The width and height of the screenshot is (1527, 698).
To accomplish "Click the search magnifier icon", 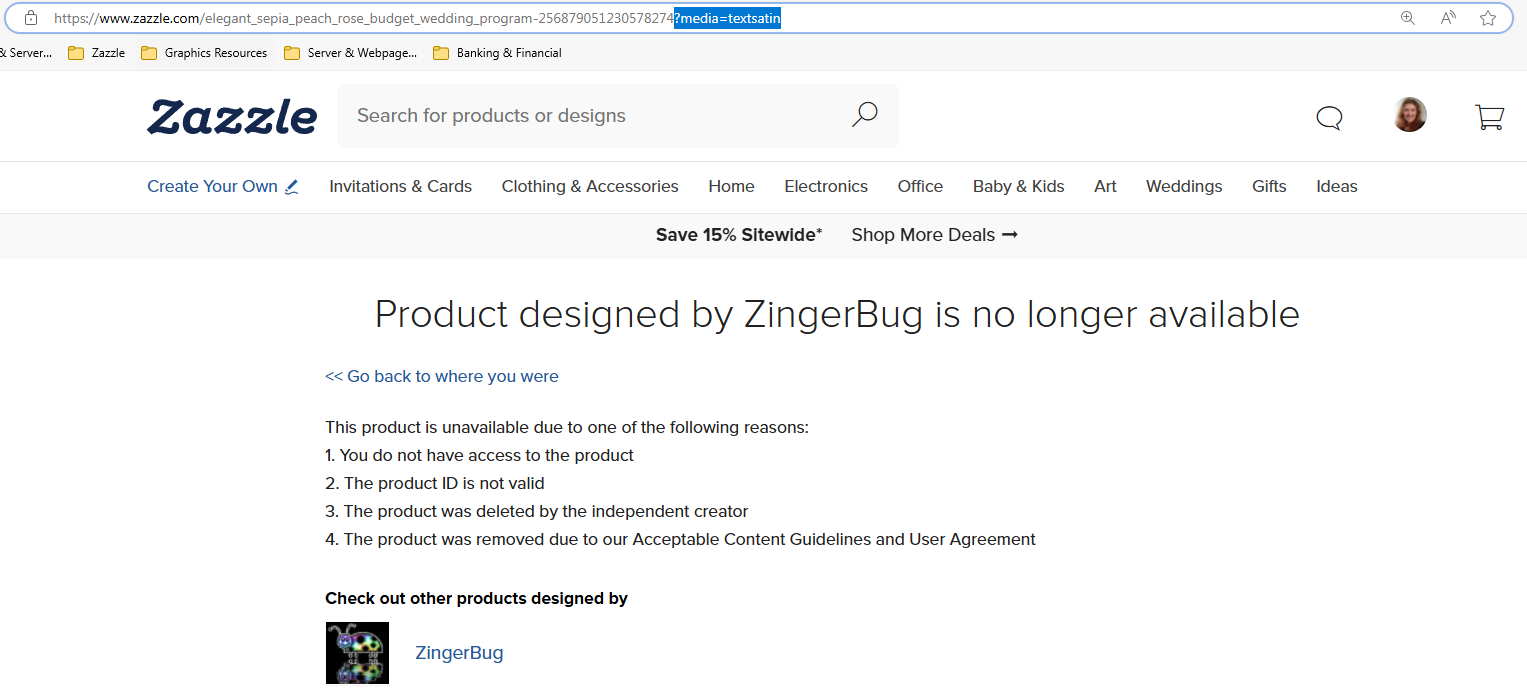I will [x=864, y=115].
